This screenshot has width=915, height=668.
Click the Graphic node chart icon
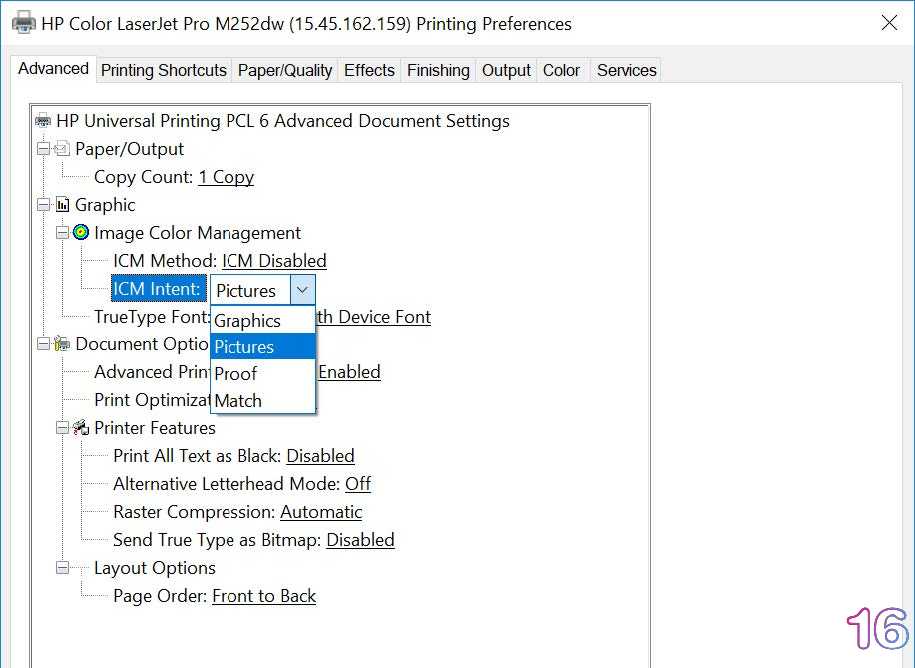click(62, 205)
